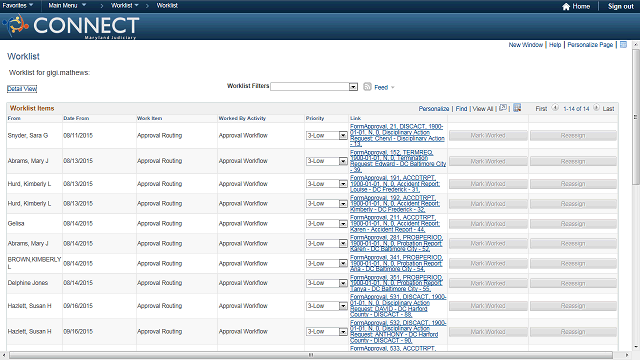The height and width of the screenshot is (360, 640).
Task: Click the vertical scrollbar thumb
Action: click(x=636, y=116)
